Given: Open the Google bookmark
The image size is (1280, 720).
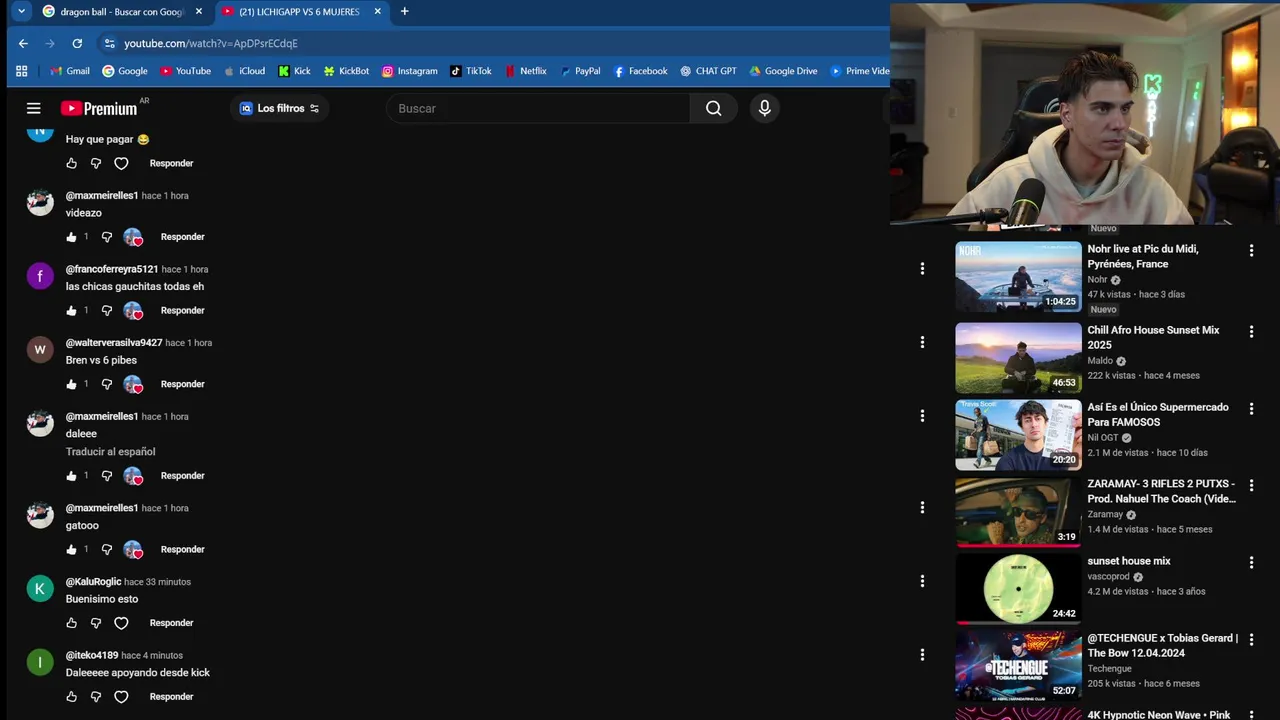Looking at the screenshot, I should (x=125, y=71).
